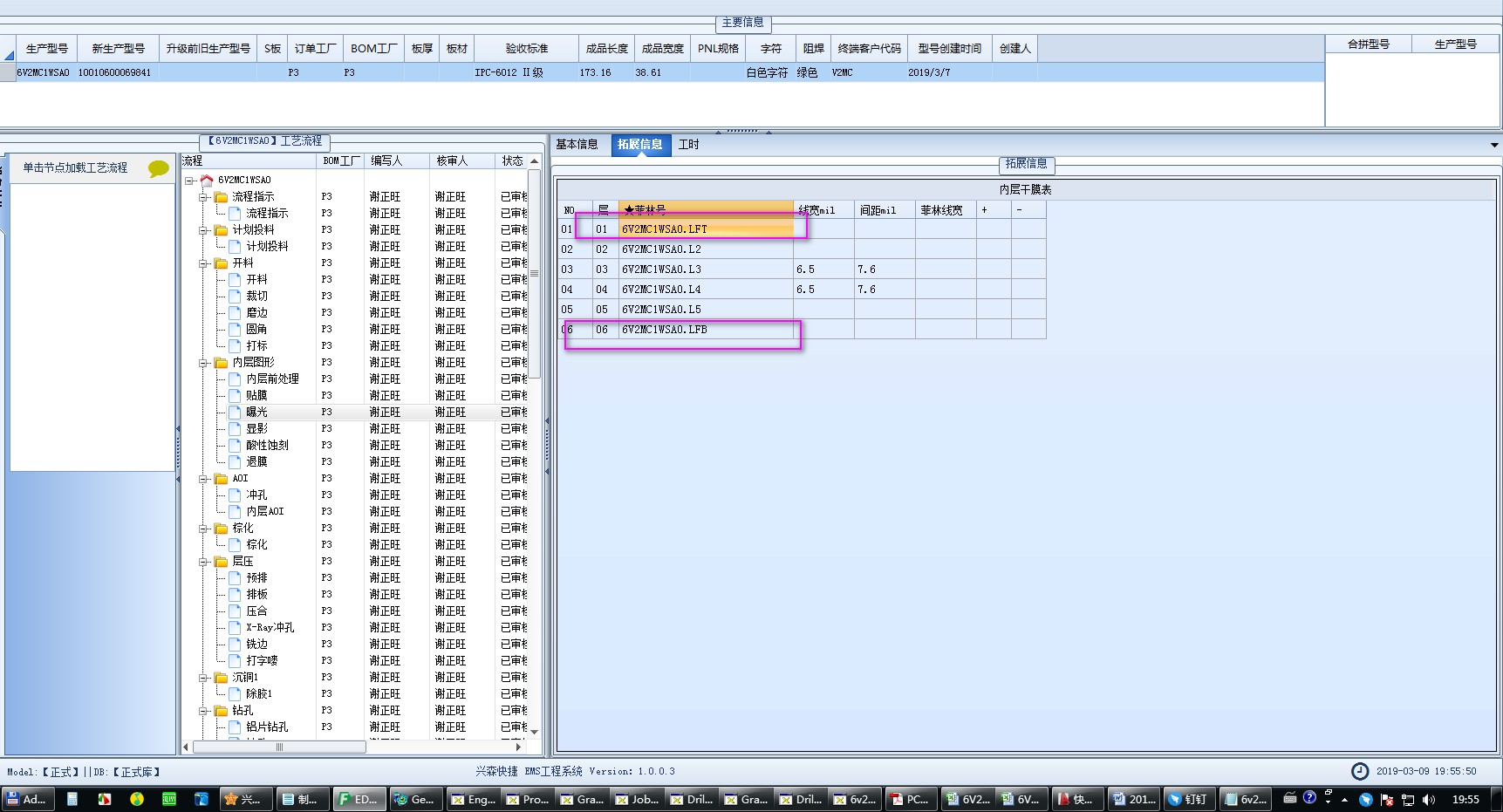This screenshot has width=1503, height=812.
Task: Click the 菲林线宽 column header
Action: 945,210
